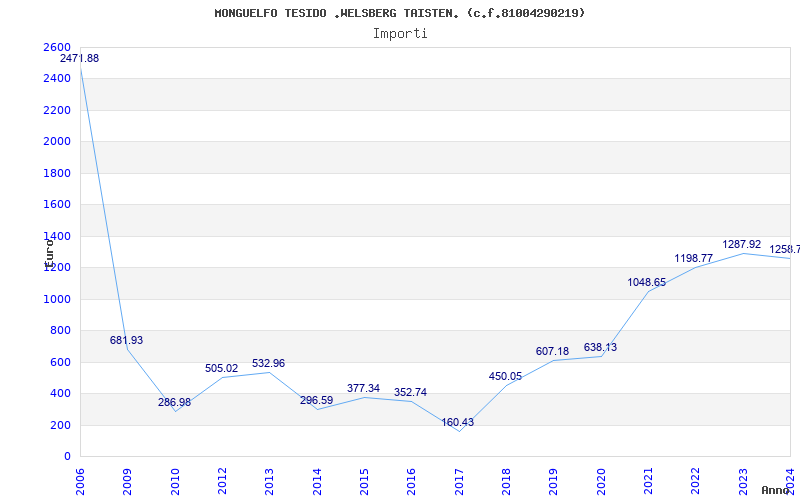Click the 200 y-axis value
The height and width of the screenshot is (500, 800).
(x=60, y=425)
